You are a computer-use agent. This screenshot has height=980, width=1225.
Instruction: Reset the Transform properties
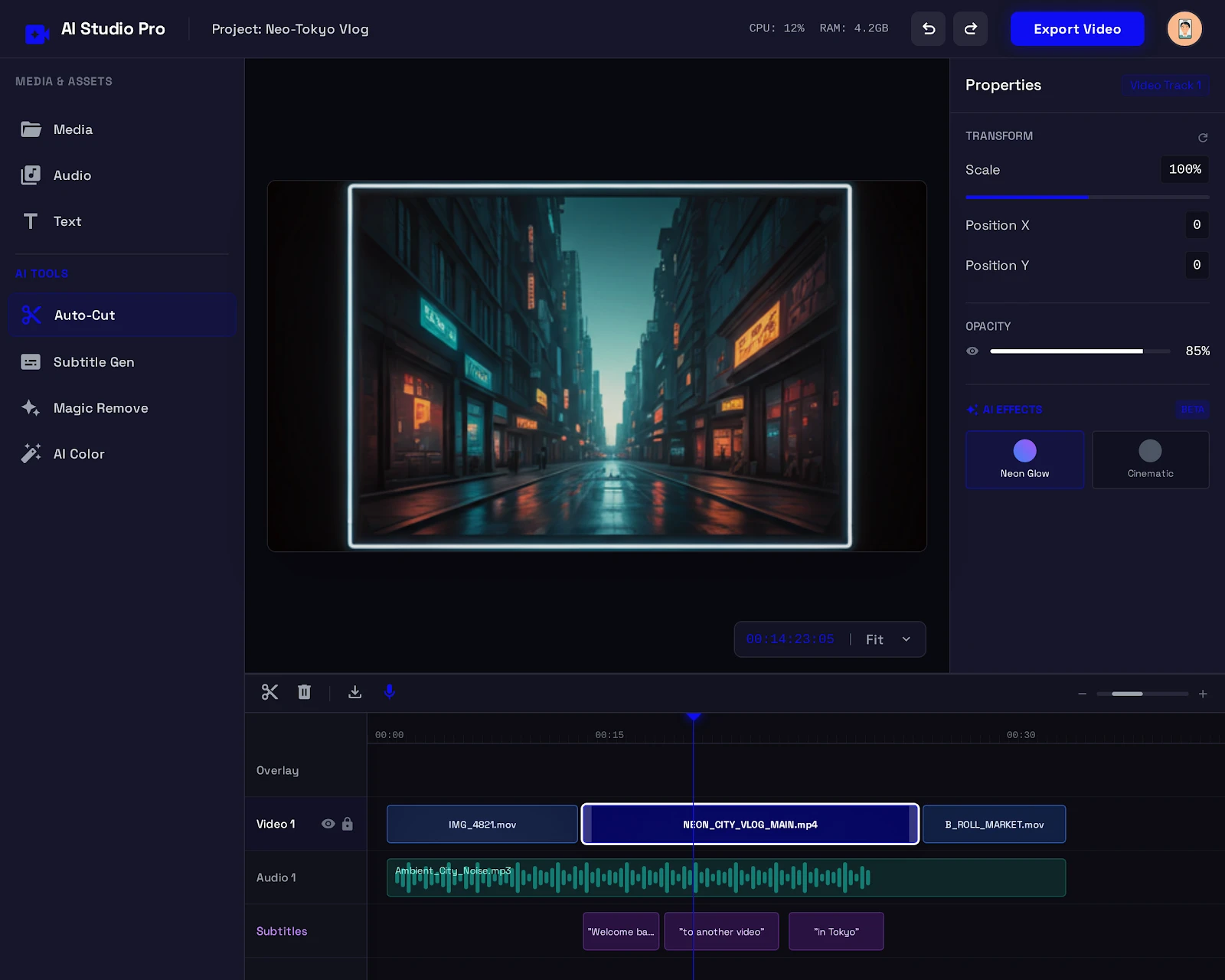[x=1203, y=138]
